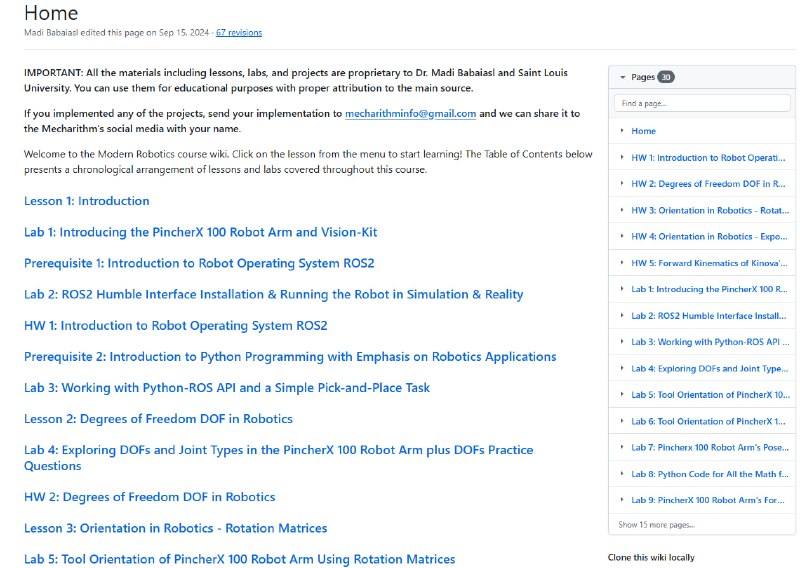Click the Pages count badge showing 30
Image resolution: width=800 pixels, height=568 pixels.
(666, 77)
